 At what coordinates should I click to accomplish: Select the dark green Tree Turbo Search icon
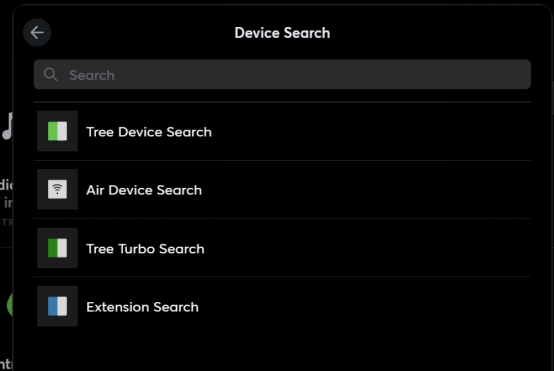pyautogui.click(x=57, y=248)
